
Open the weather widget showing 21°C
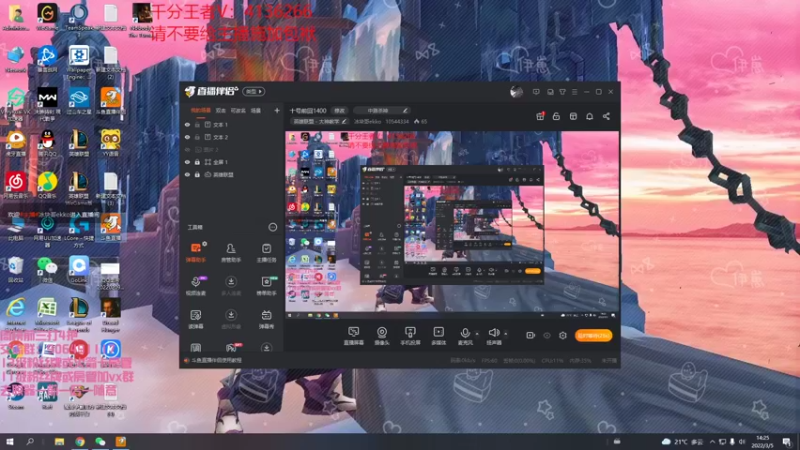(x=682, y=441)
